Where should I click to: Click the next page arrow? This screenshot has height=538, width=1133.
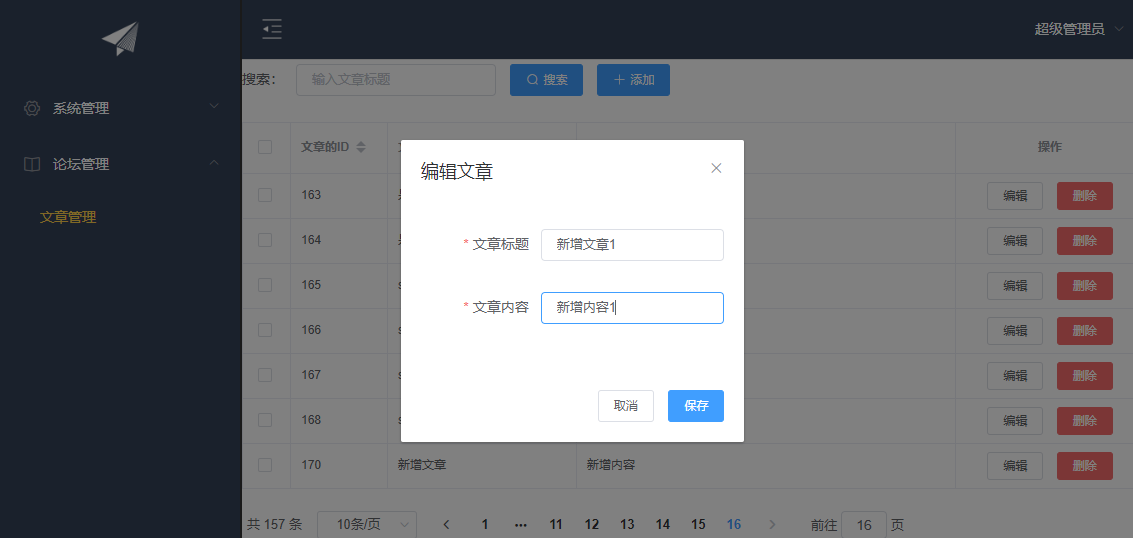click(x=772, y=525)
